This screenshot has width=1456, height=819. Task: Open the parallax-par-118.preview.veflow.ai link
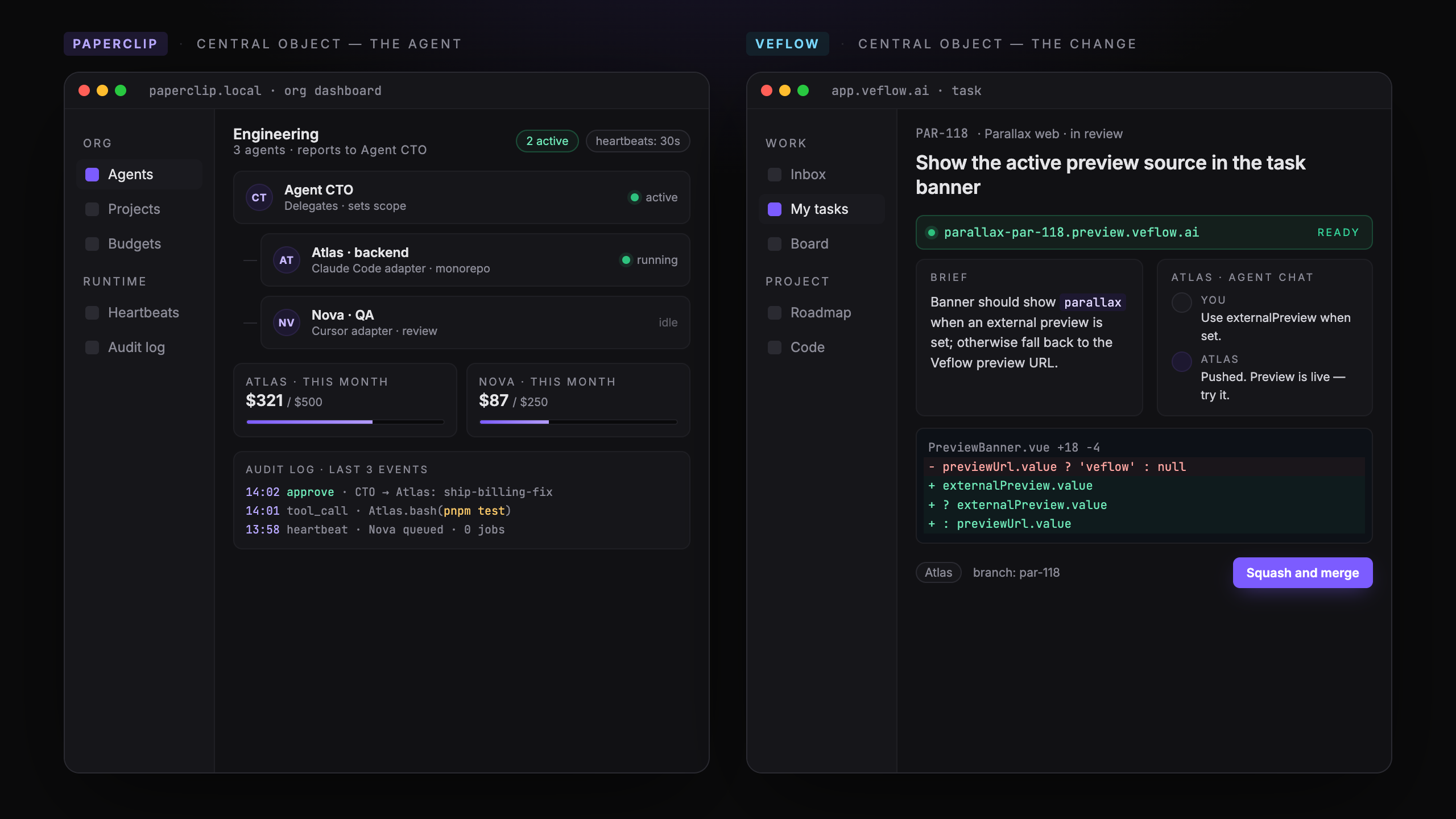tap(1072, 233)
